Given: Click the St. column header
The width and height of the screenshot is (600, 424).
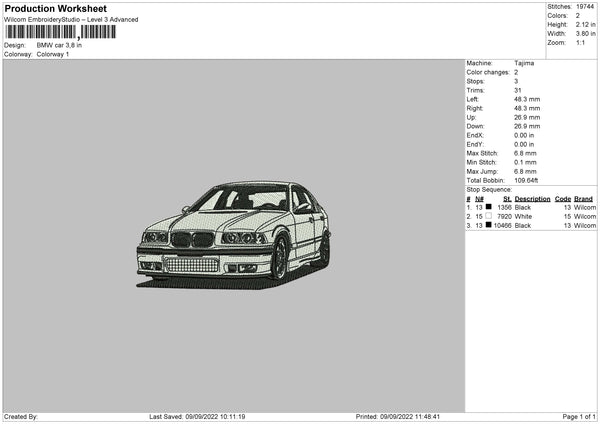Looking at the screenshot, I should [x=507, y=198].
